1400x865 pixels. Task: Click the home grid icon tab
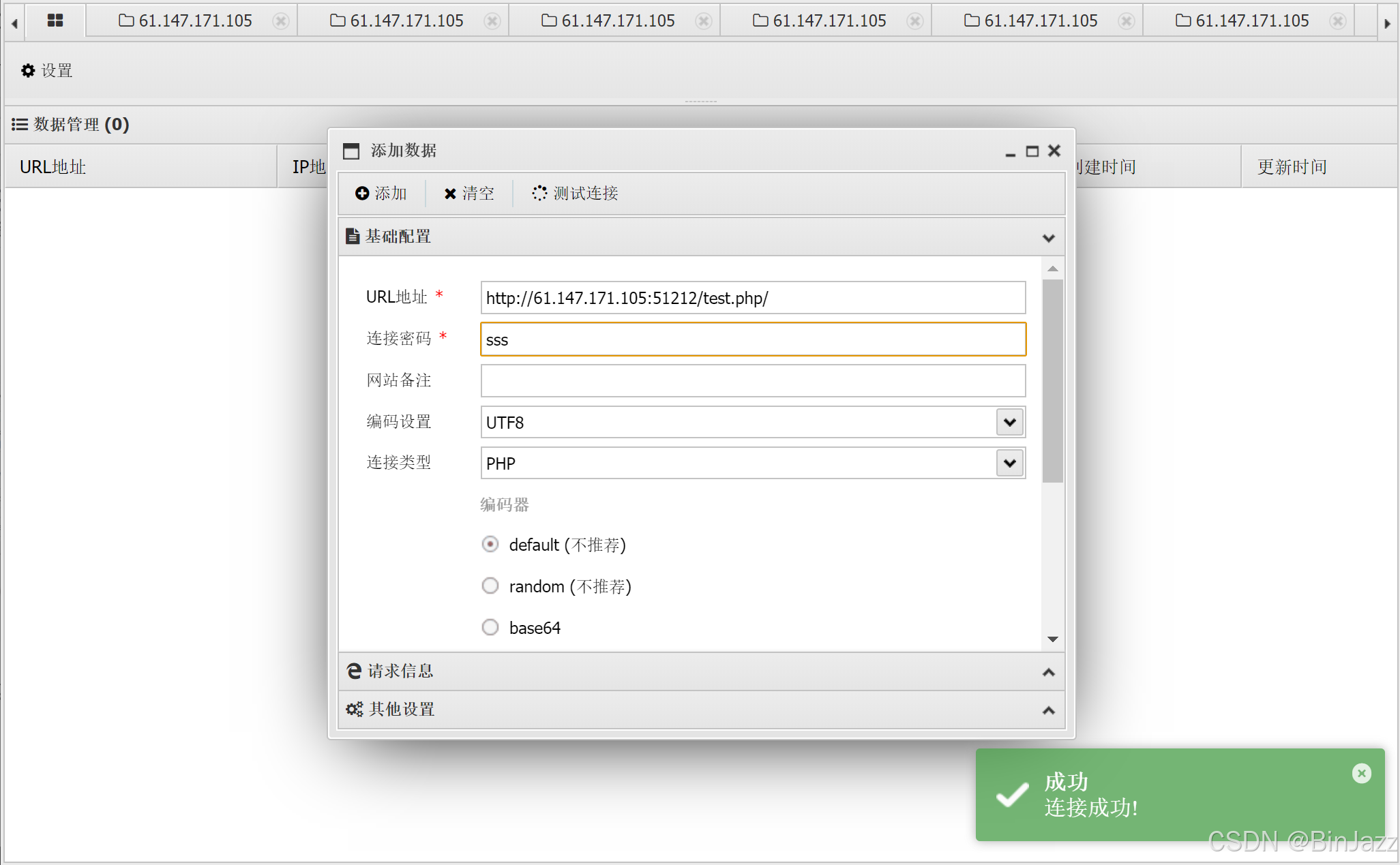55,21
